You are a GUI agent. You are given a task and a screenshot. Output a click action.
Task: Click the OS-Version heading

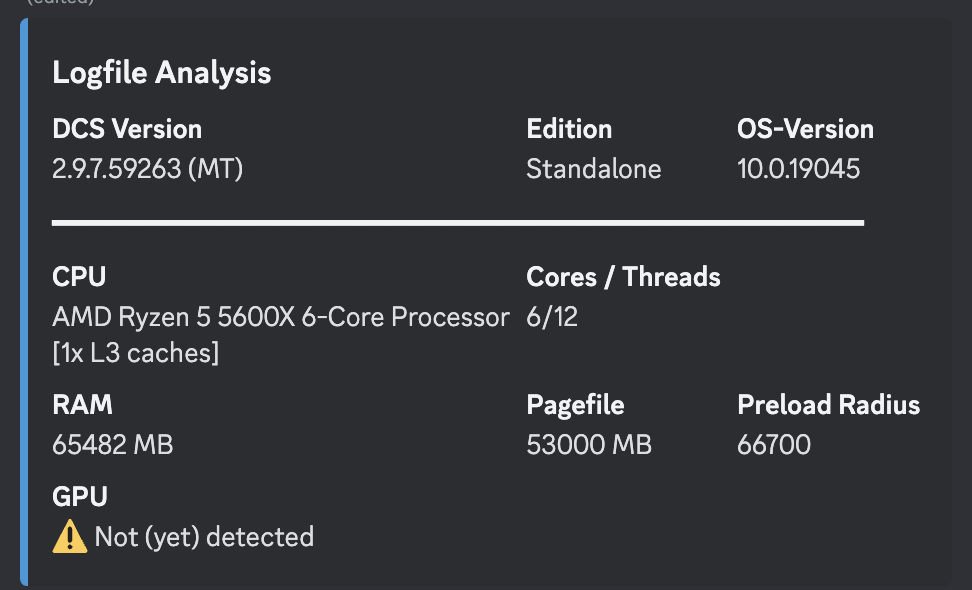point(805,129)
